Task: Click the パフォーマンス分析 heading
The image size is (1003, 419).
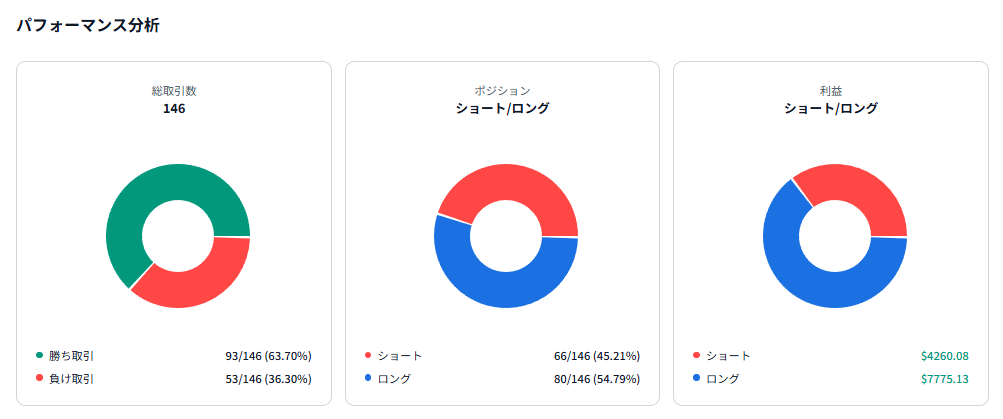Action: [88, 26]
